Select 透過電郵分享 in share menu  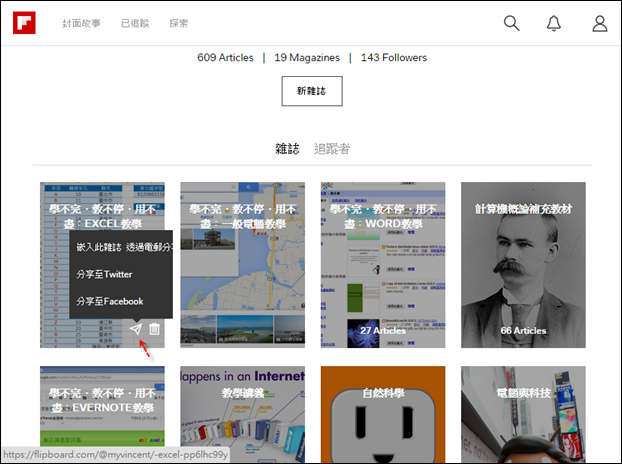[x=149, y=247]
